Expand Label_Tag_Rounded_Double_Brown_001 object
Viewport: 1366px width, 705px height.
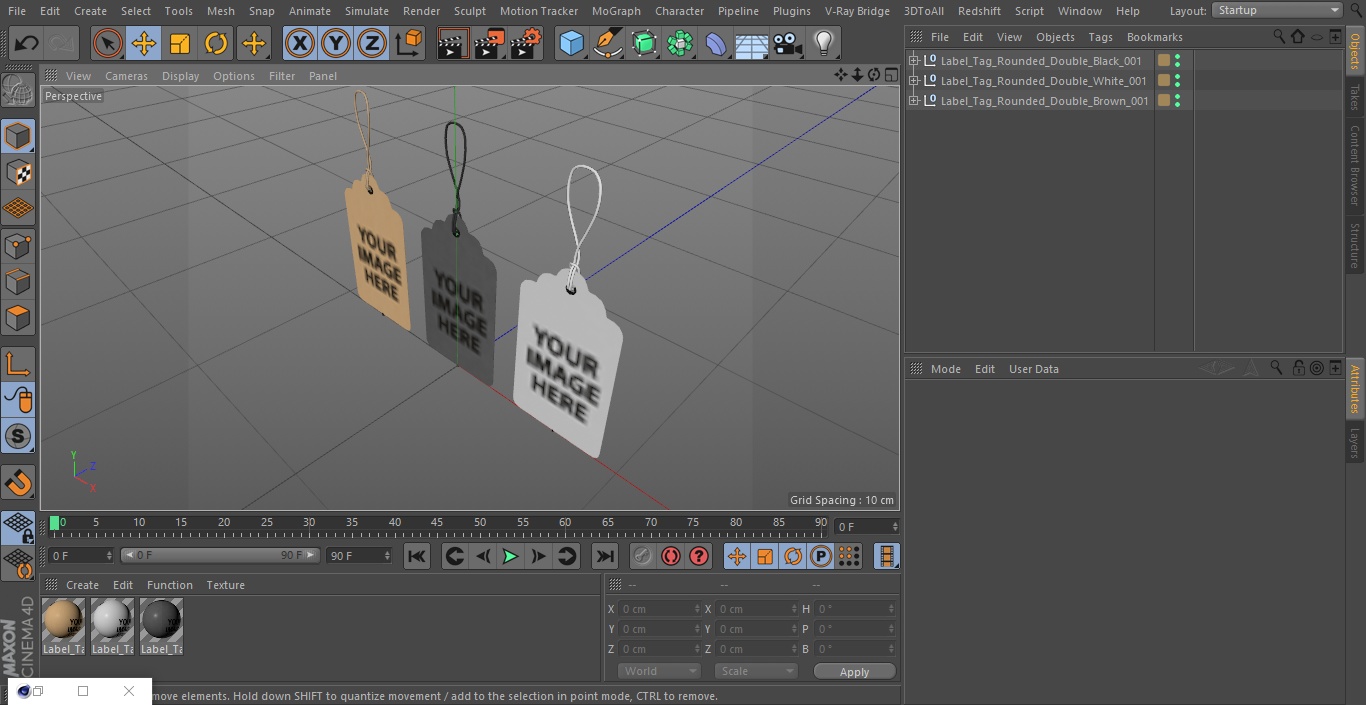[x=913, y=101]
